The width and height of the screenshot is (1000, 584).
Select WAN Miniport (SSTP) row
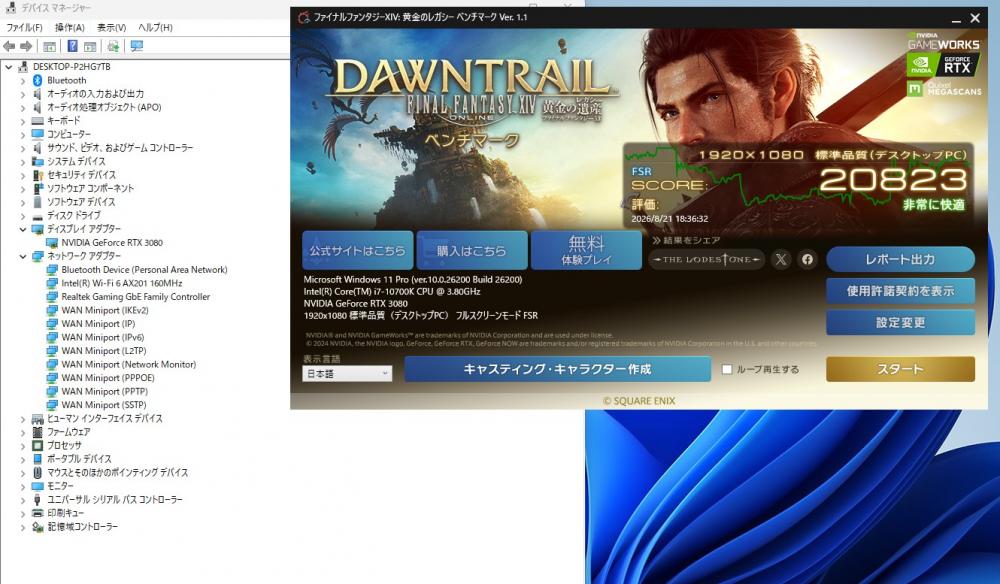[x=97, y=405]
